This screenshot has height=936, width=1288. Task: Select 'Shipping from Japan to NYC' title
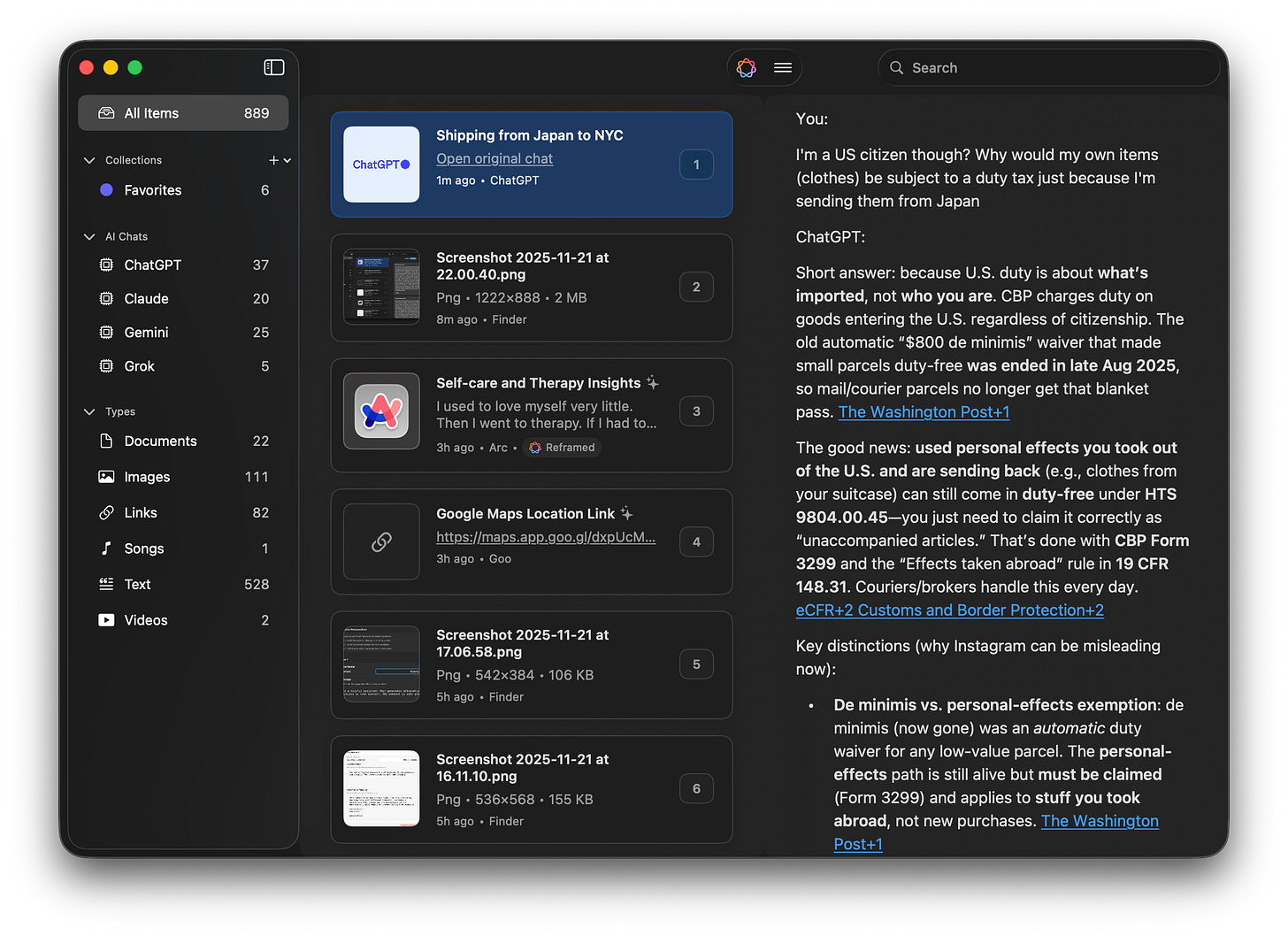[x=529, y=135]
